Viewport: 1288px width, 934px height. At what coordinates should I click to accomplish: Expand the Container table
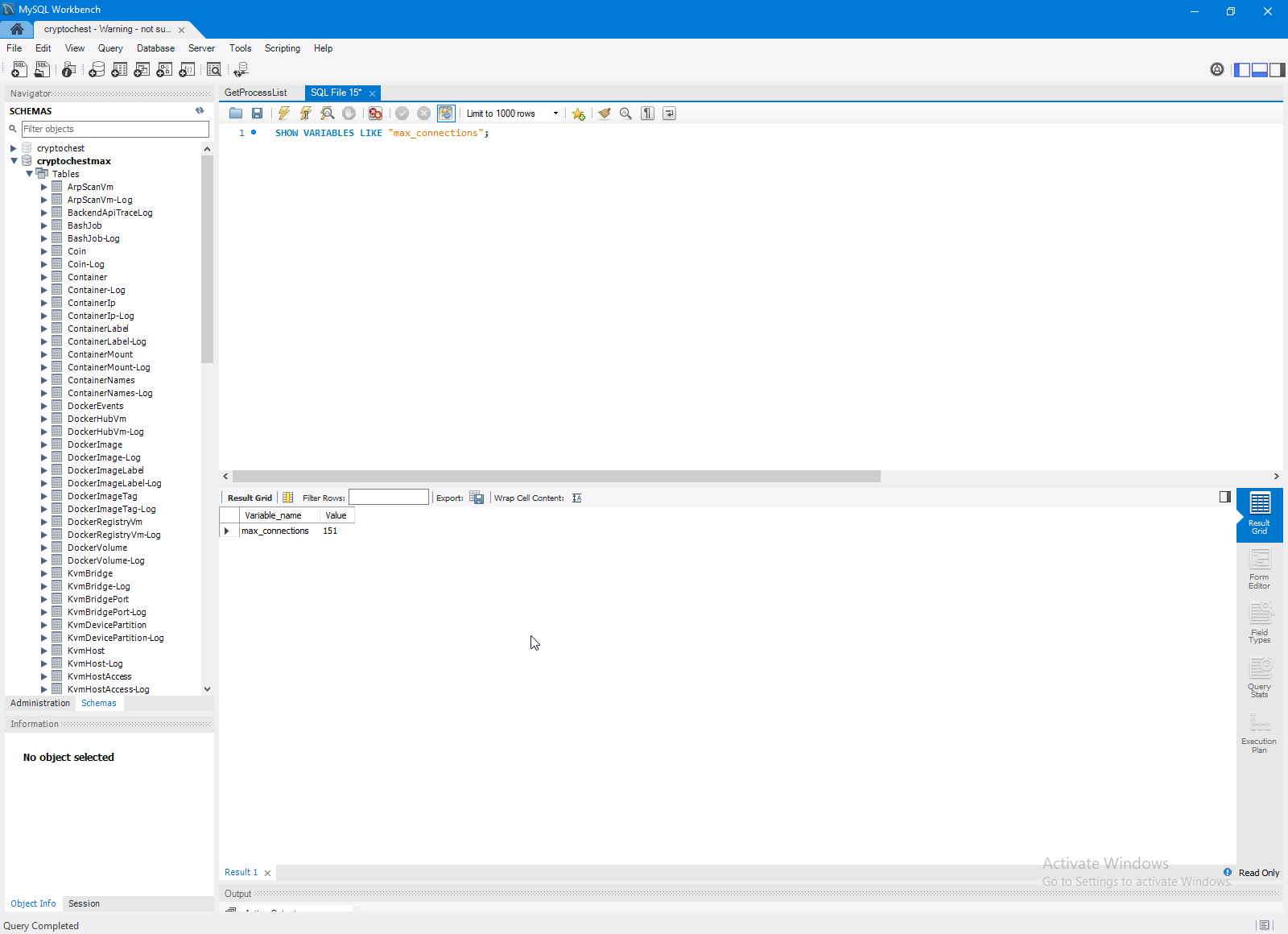pyautogui.click(x=44, y=277)
